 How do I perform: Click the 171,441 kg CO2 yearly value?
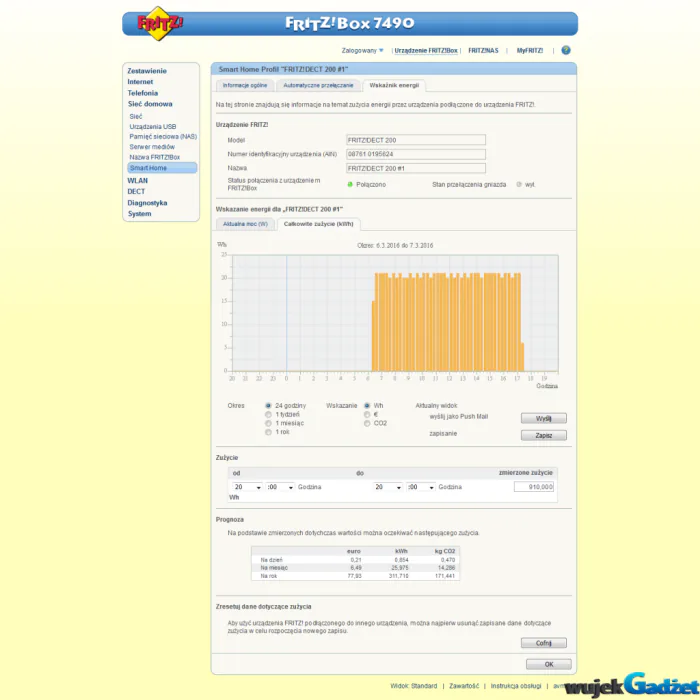tap(445, 576)
